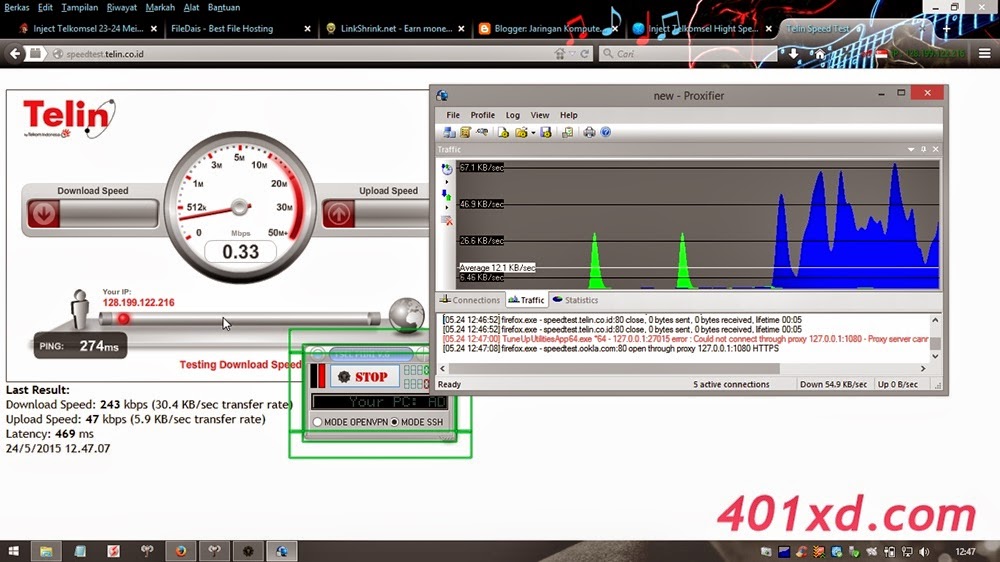Click the speed test progress bar red knob

[x=124, y=318]
